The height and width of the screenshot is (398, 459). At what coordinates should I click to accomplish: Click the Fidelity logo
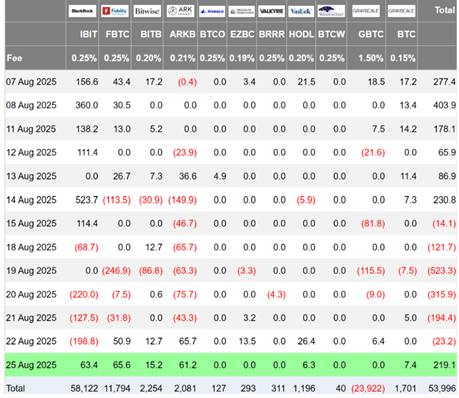[115, 11]
